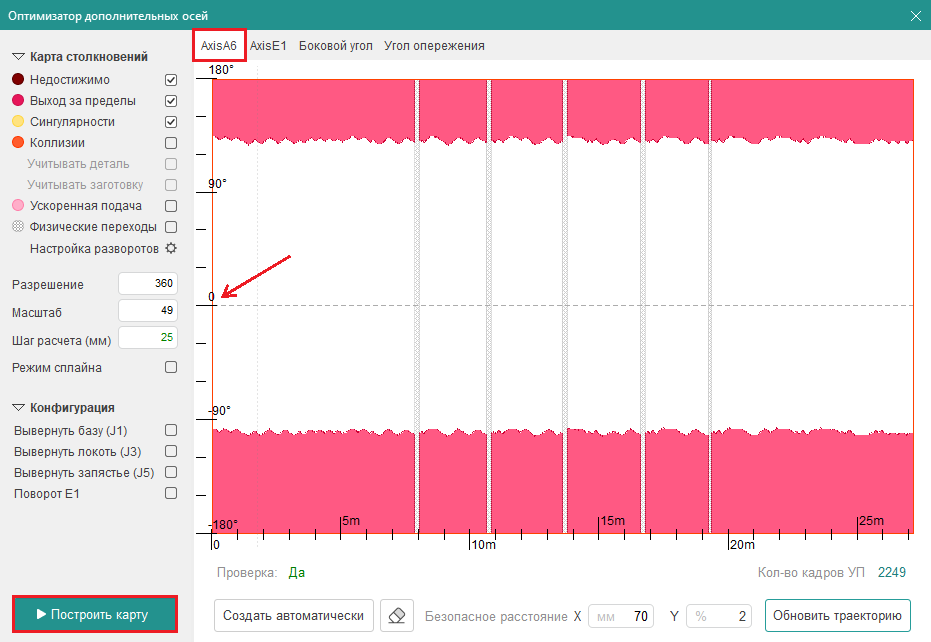
Task: Click the eraser icon button
Action: pos(397,616)
